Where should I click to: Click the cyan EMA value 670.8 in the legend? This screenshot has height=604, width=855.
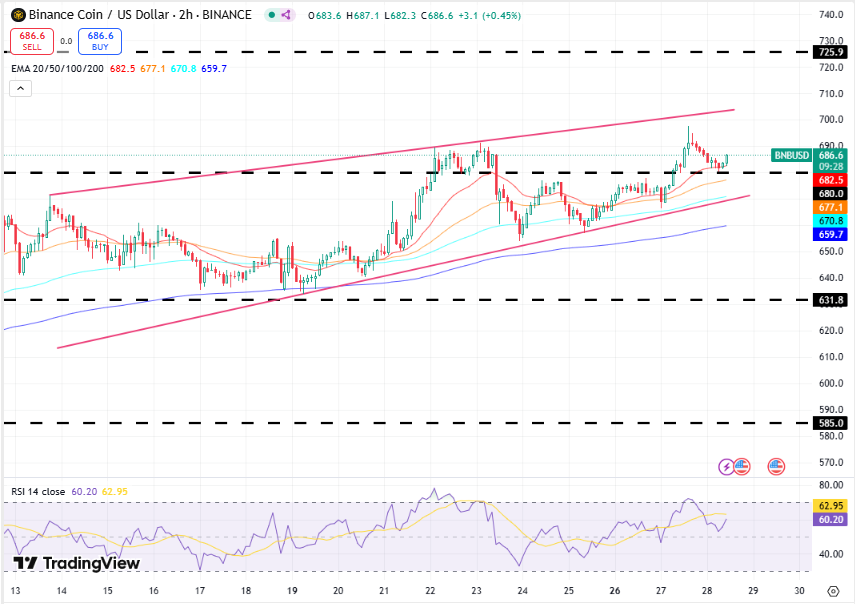pyautogui.click(x=183, y=69)
